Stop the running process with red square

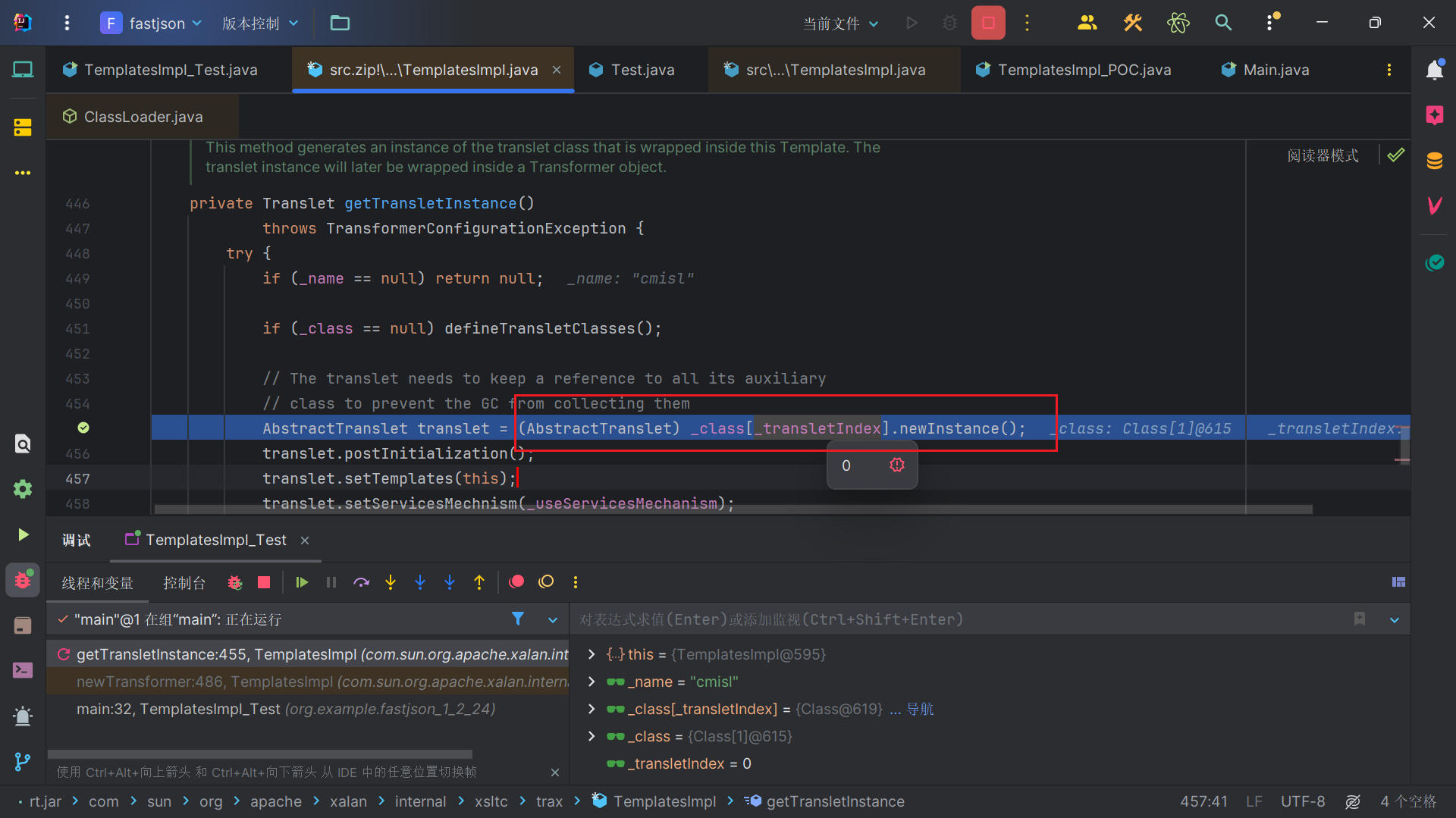coord(988,23)
